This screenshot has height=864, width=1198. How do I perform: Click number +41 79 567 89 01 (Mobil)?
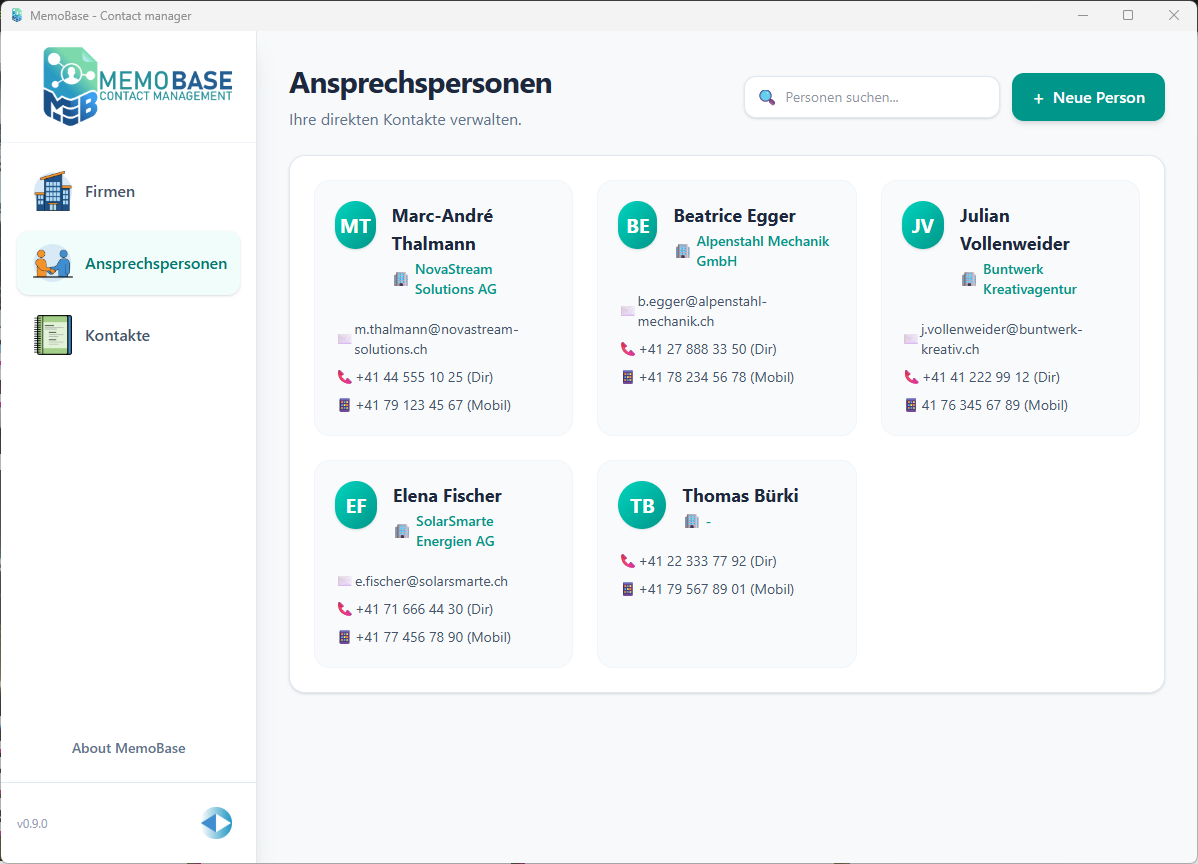tap(717, 589)
